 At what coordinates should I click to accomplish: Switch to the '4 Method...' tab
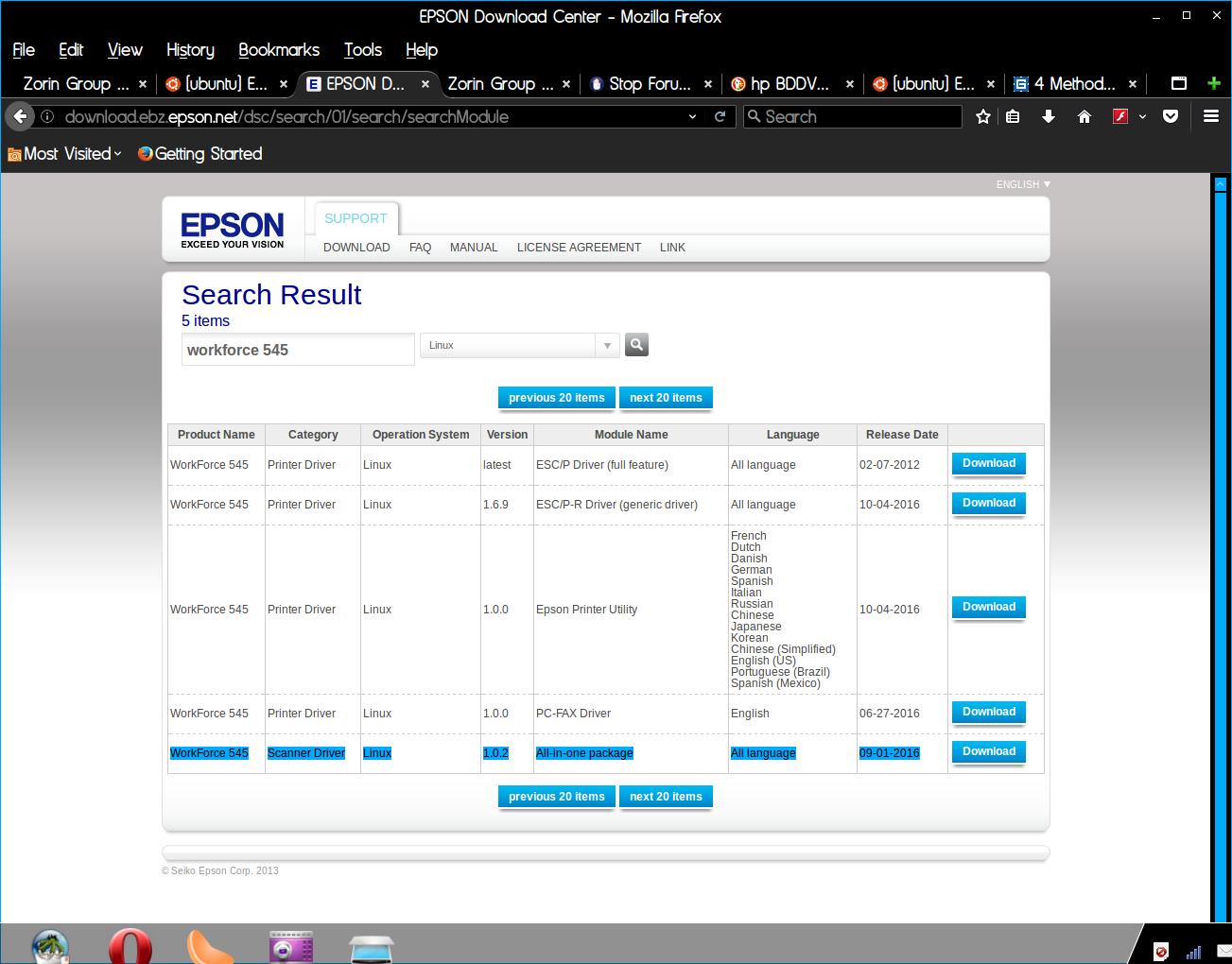pos(1073,84)
